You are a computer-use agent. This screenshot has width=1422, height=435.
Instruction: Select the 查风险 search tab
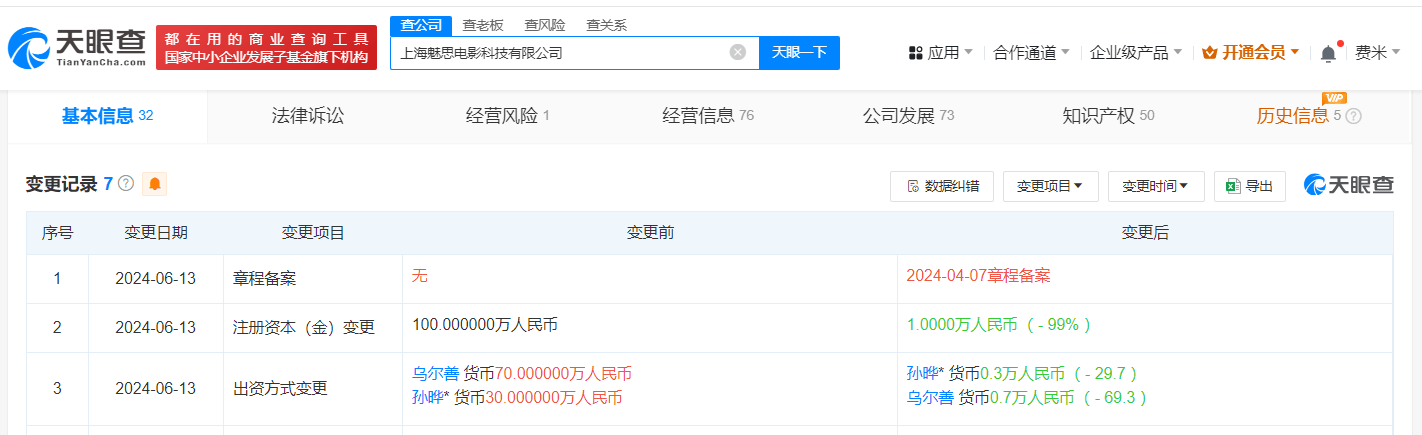pos(545,25)
